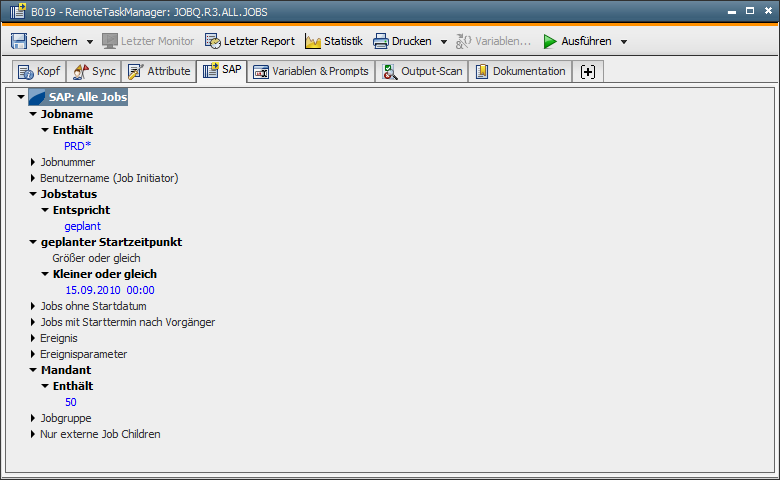Collapse geplanter Startzeitpunkt node
The width and height of the screenshot is (780, 480).
tap(33, 242)
